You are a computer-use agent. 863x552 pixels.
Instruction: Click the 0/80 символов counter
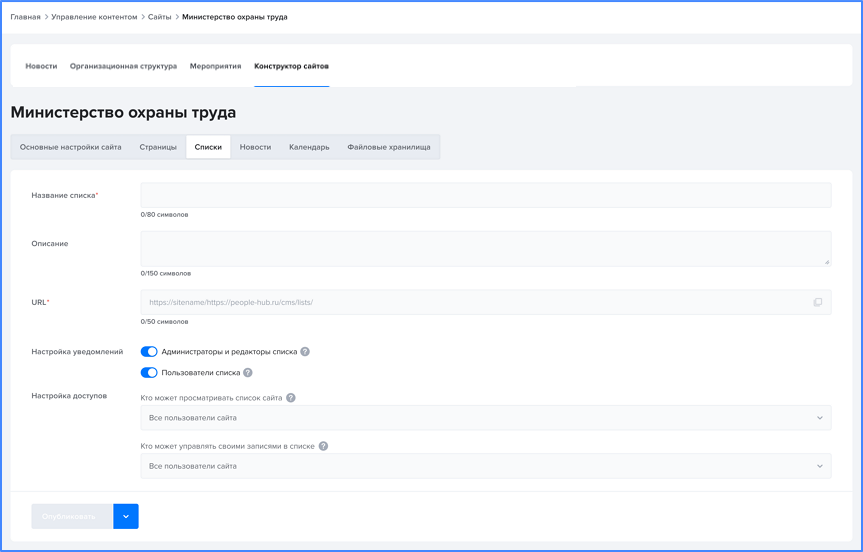(x=164, y=215)
